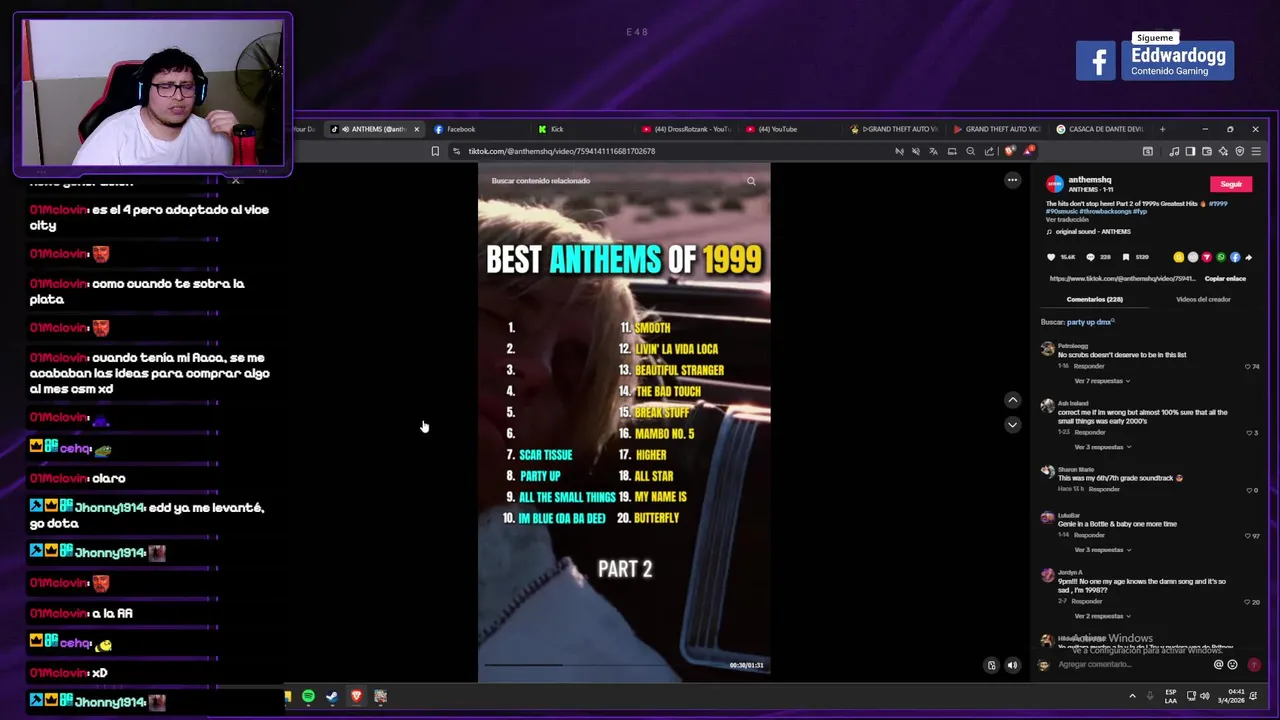The height and width of the screenshot is (720, 1280).
Task: Go to previous video with up arrow
Action: (x=1012, y=400)
